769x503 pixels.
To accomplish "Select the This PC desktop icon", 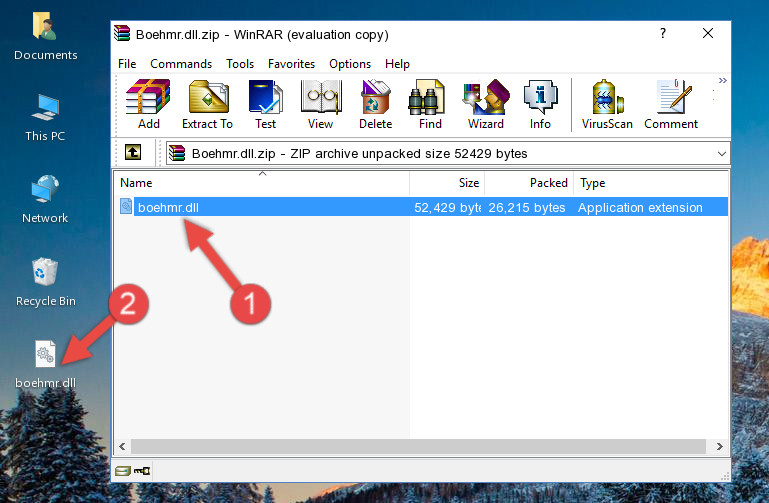I will point(45,118).
